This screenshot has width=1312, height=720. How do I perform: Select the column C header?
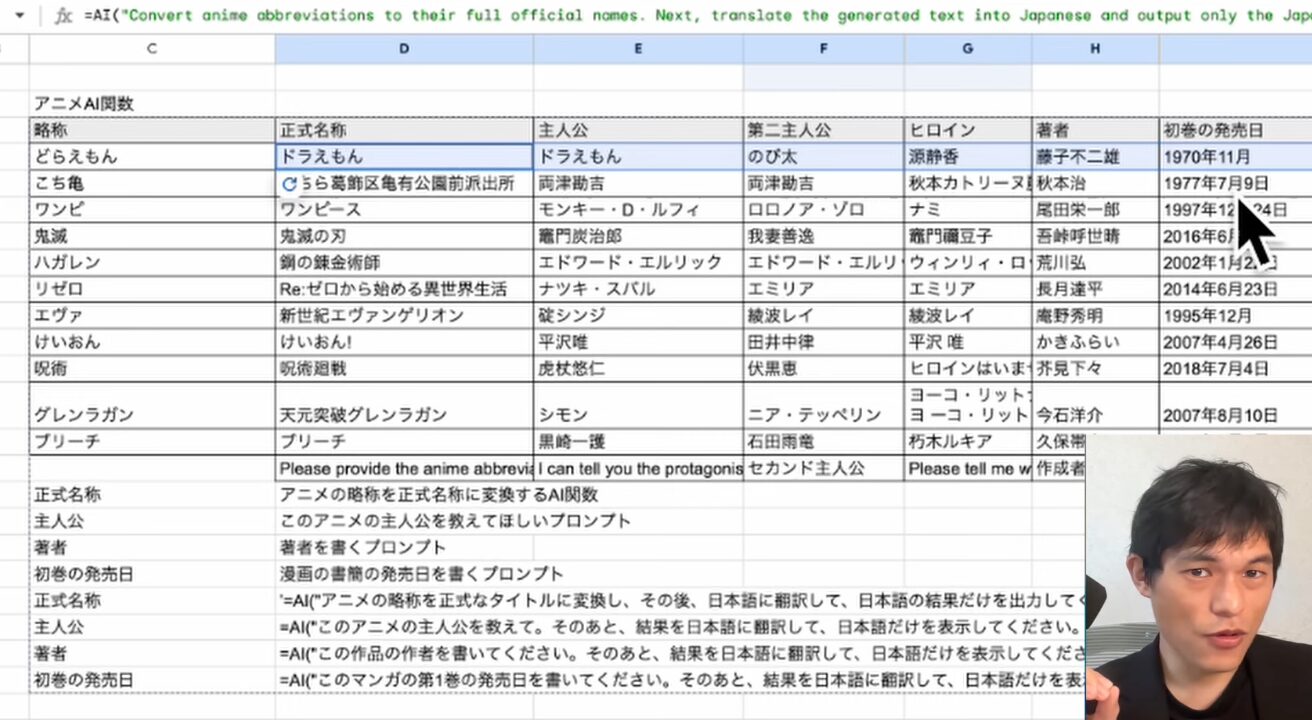(152, 48)
